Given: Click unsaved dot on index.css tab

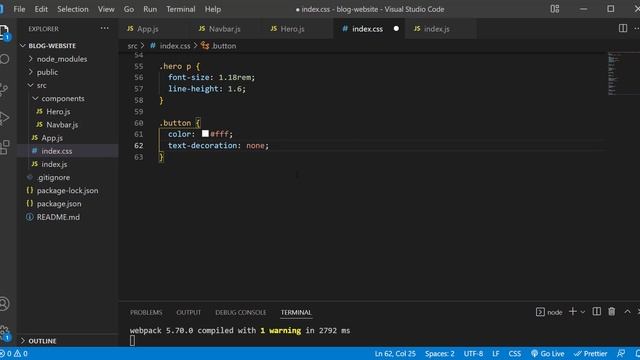Looking at the screenshot, I should click(x=396, y=29).
